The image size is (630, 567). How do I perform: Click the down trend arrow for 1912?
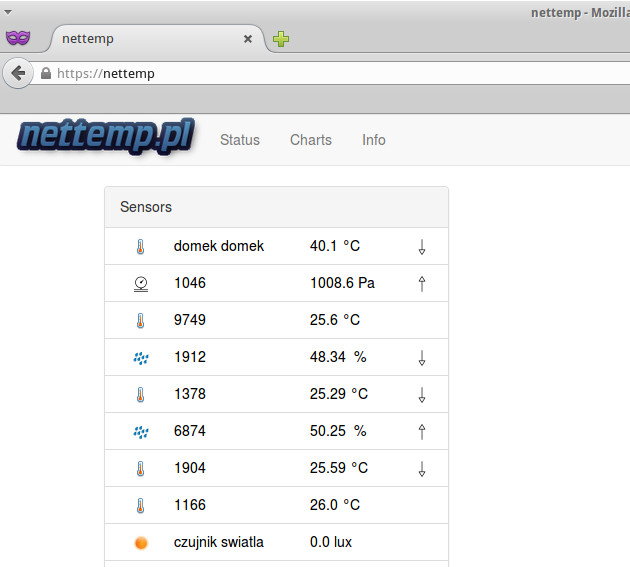coord(422,358)
